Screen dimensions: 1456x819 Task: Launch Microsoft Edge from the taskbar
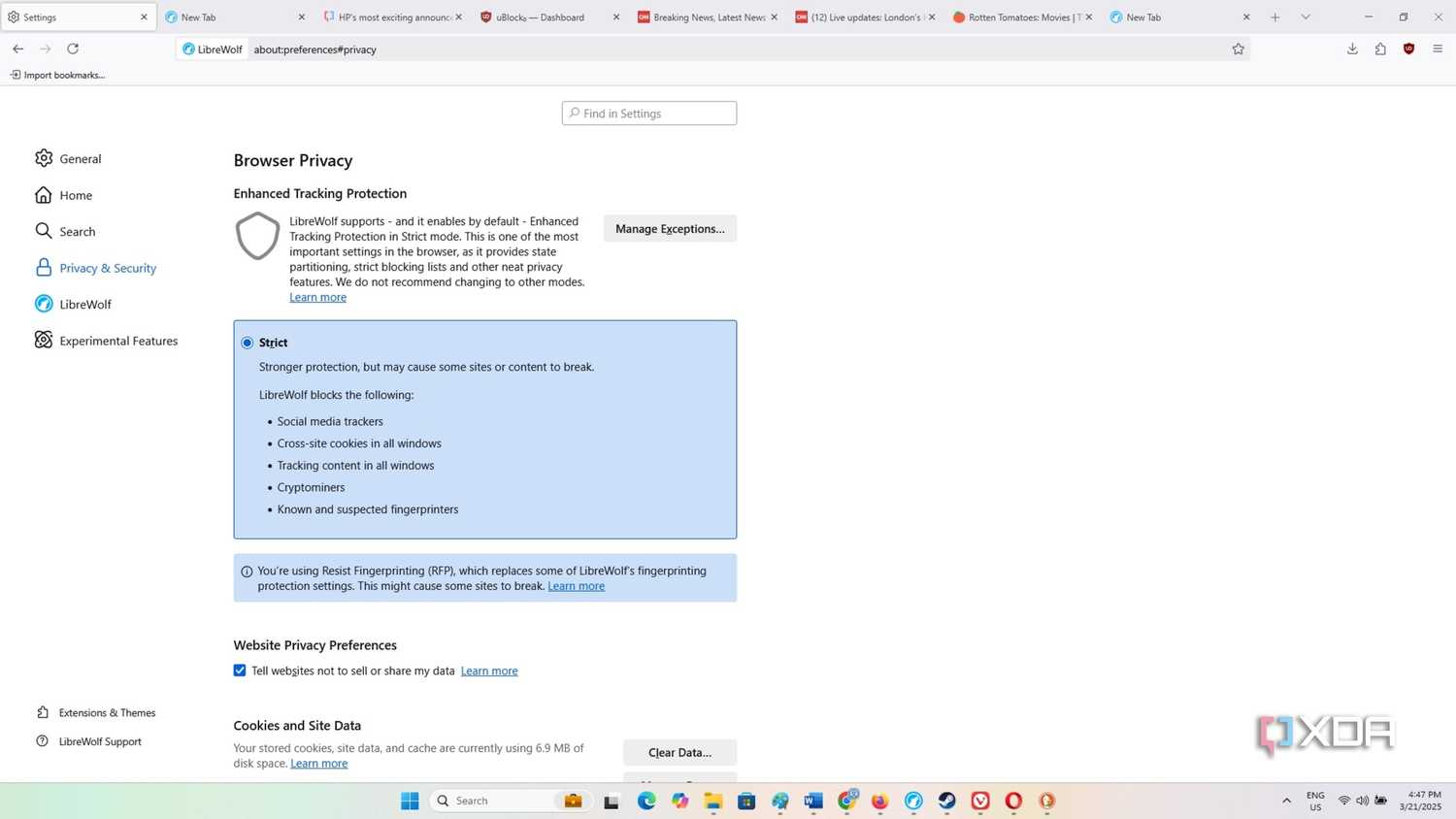646,801
